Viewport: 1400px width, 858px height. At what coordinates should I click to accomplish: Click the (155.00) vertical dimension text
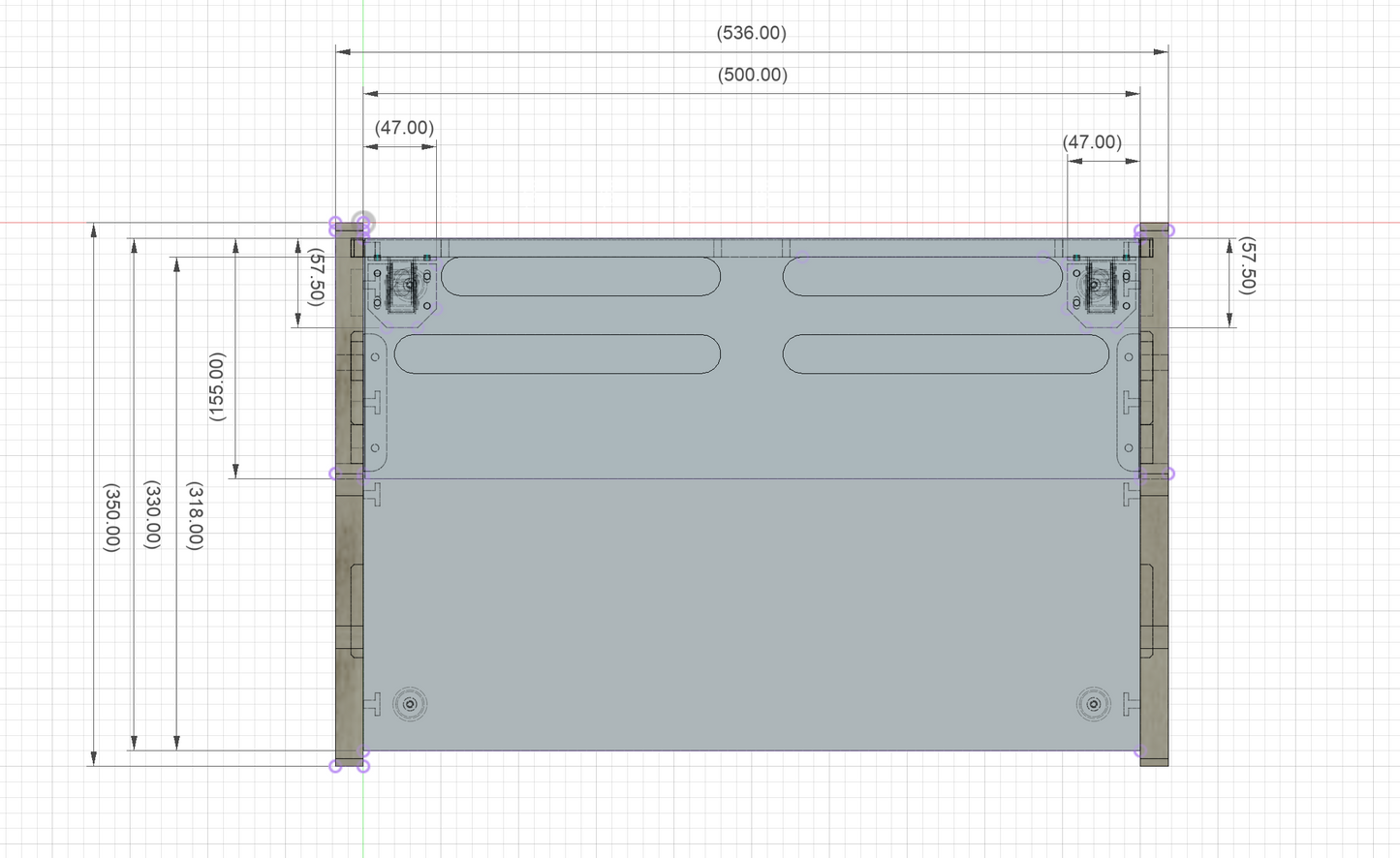pyautogui.click(x=215, y=385)
